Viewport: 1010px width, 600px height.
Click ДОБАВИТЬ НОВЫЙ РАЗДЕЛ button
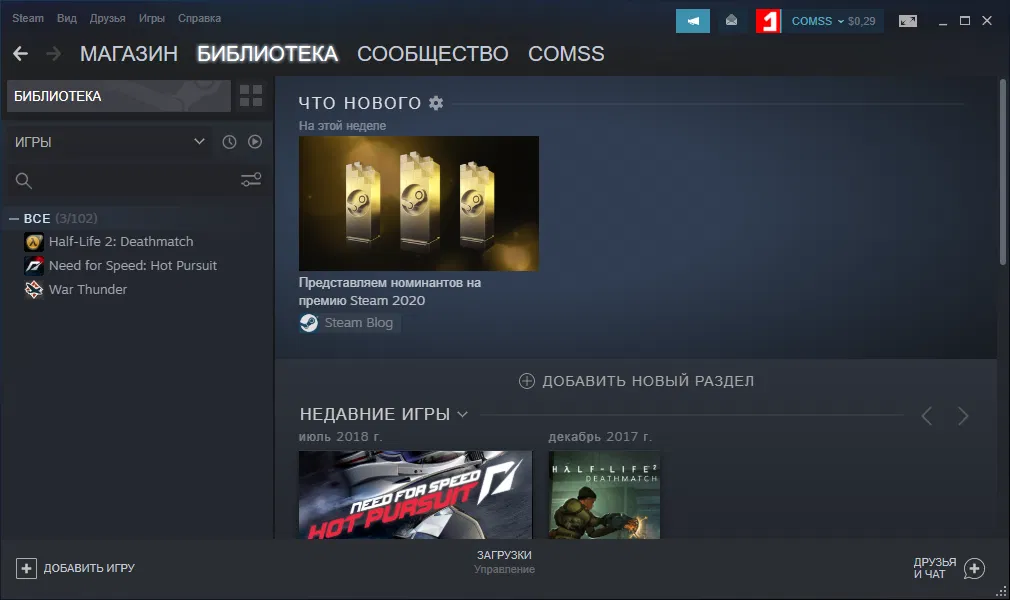636,381
